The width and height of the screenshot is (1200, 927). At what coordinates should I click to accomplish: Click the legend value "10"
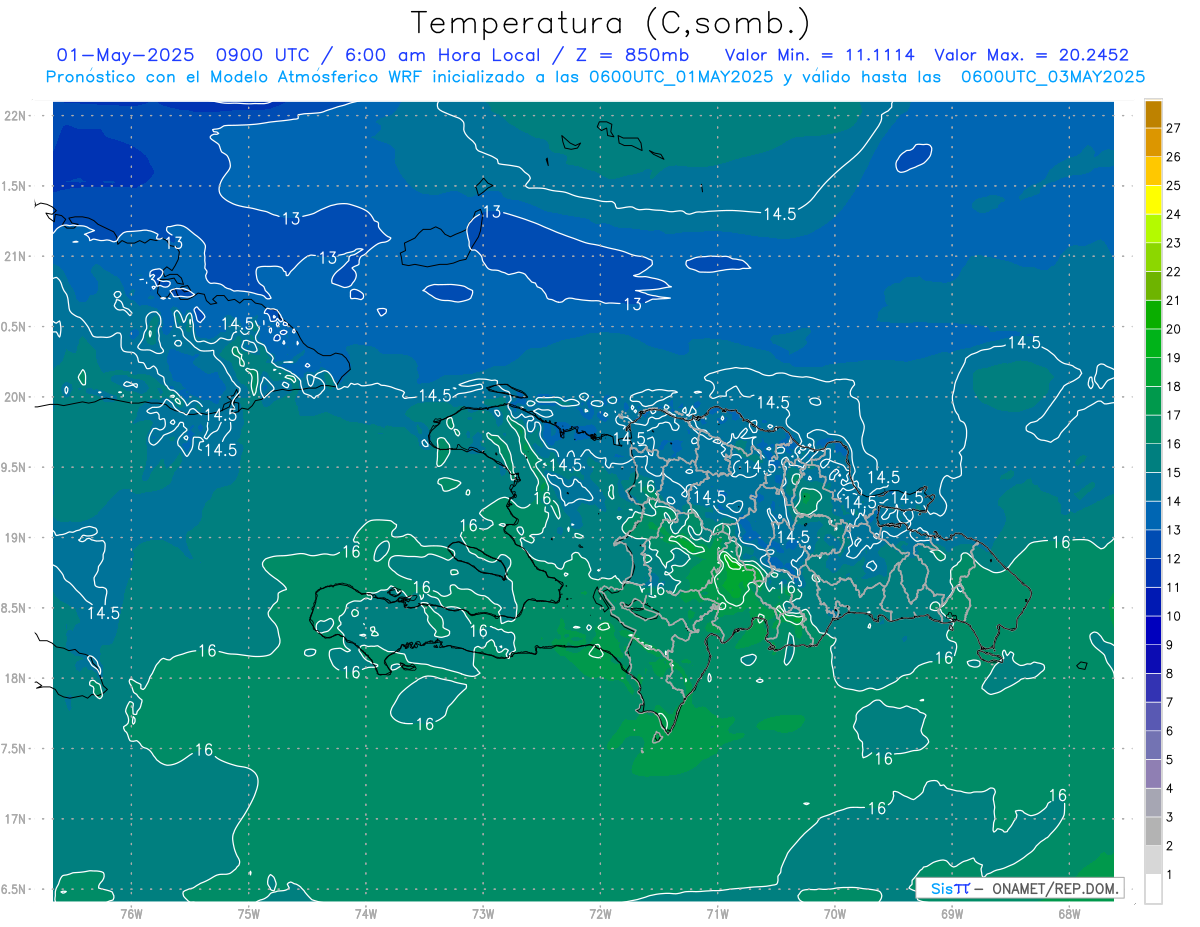pyautogui.click(x=1174, y=616)
